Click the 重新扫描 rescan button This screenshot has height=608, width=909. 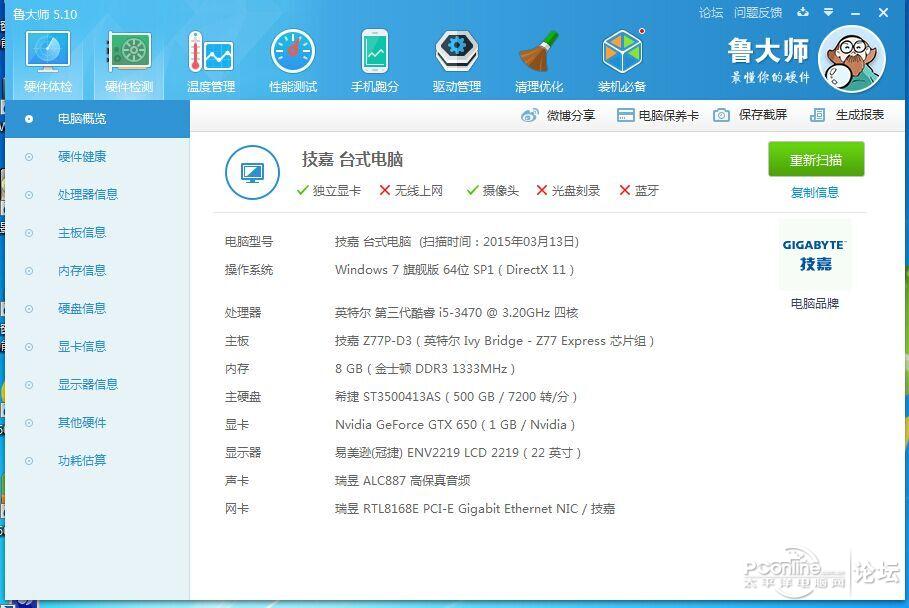click(x=816, y=159)
